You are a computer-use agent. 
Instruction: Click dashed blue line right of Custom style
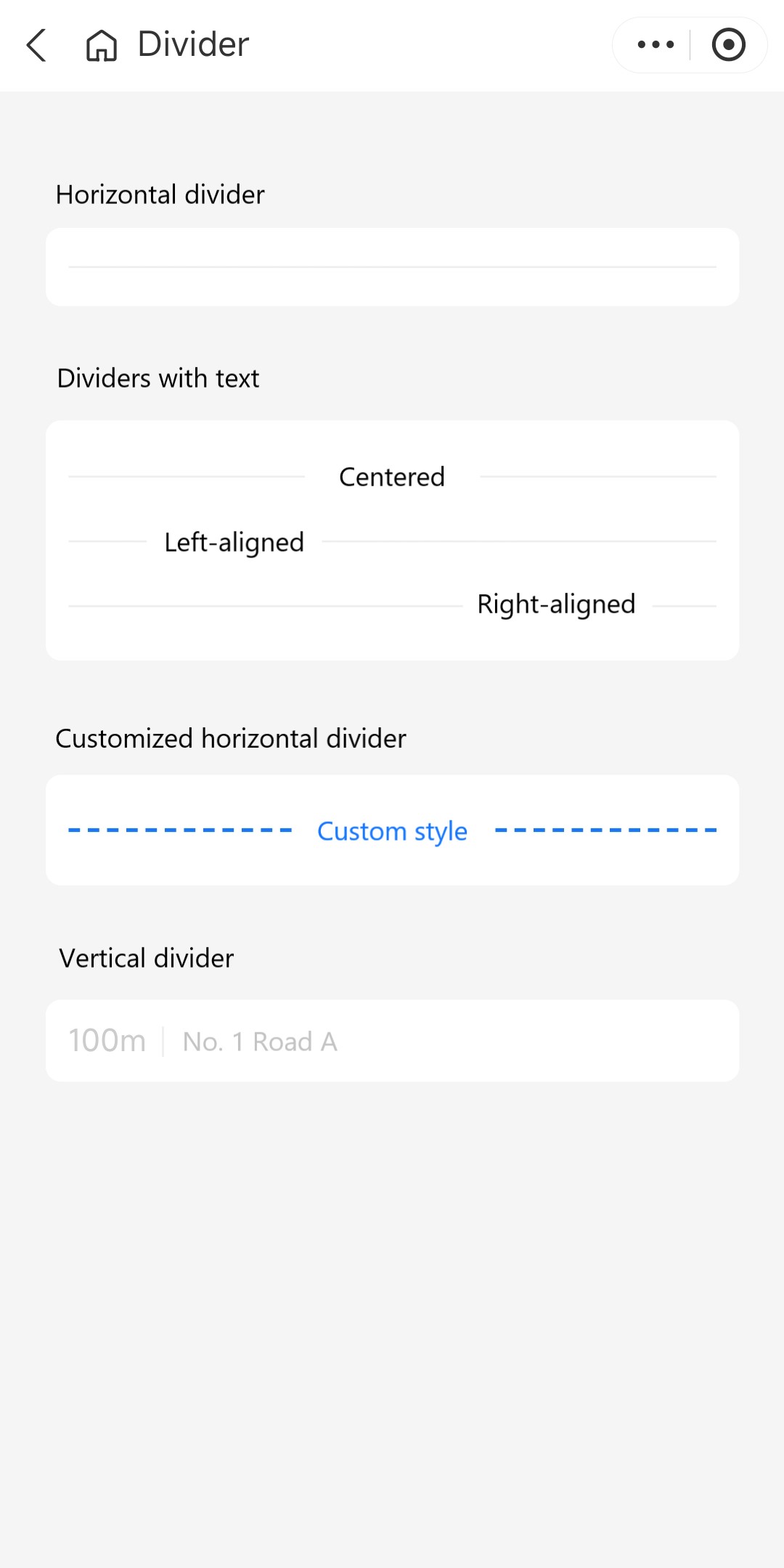(x=605, y=830)
